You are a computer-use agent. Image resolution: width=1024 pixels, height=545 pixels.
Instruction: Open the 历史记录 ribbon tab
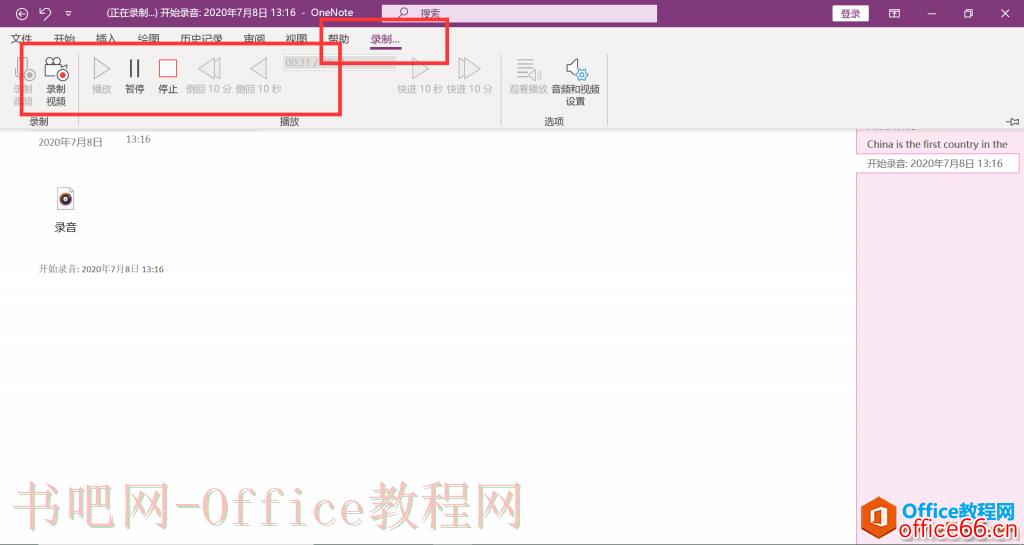coord(201,39)
